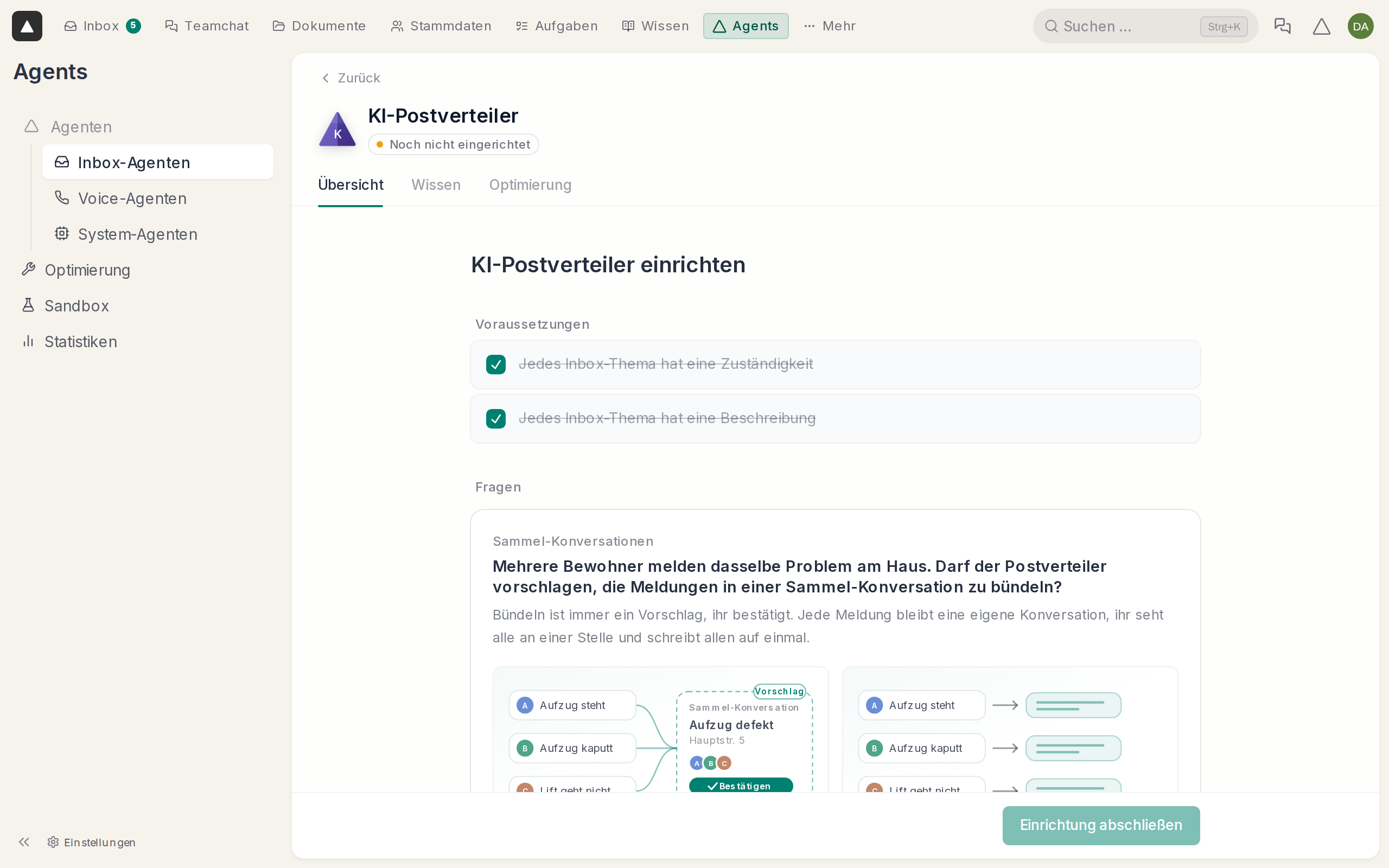
Task: Click triangle assistant icon next to avatar
Action: click(1321, 26)
